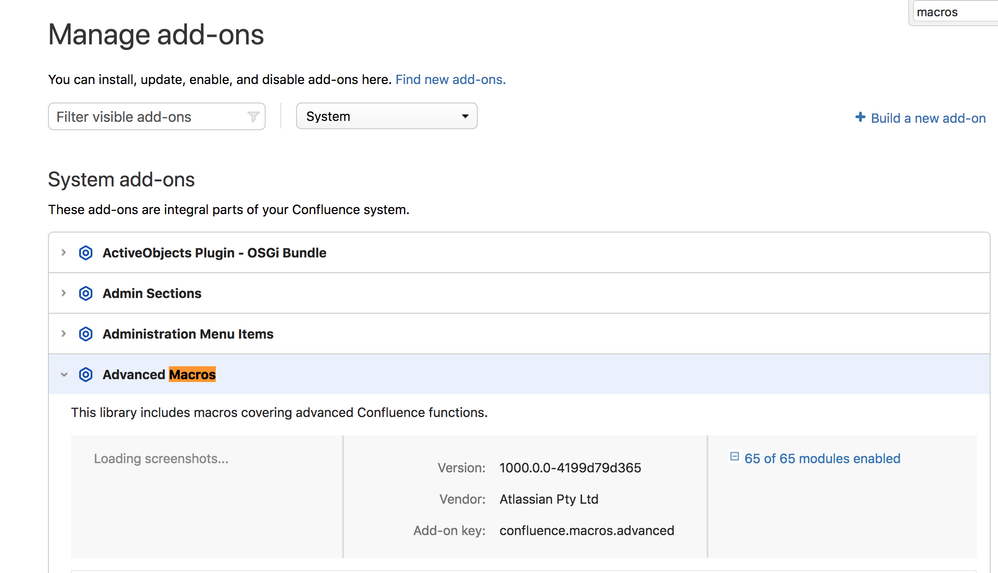Open the Find new add-ons link
The width and height of the screenshot is (998, 573).
coord(451,80)
